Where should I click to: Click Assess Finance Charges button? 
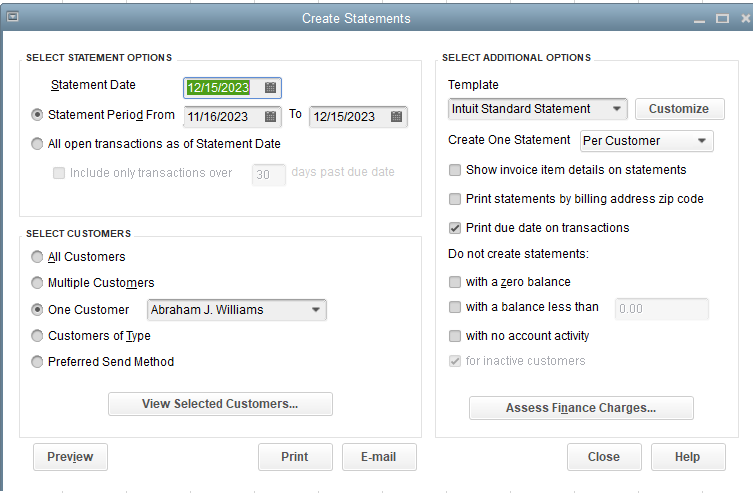(581, 408)
